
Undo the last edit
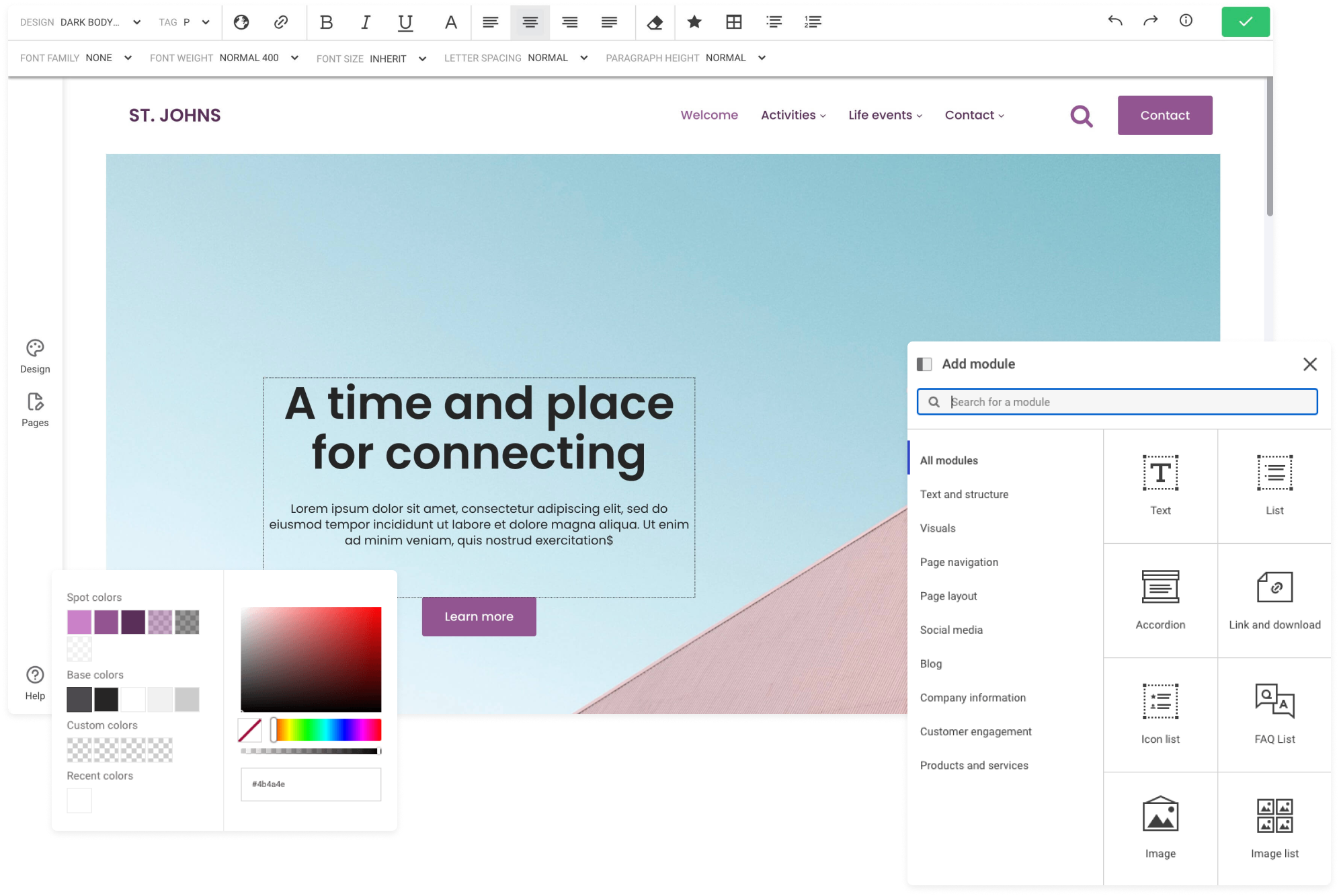click(1115, 21)
